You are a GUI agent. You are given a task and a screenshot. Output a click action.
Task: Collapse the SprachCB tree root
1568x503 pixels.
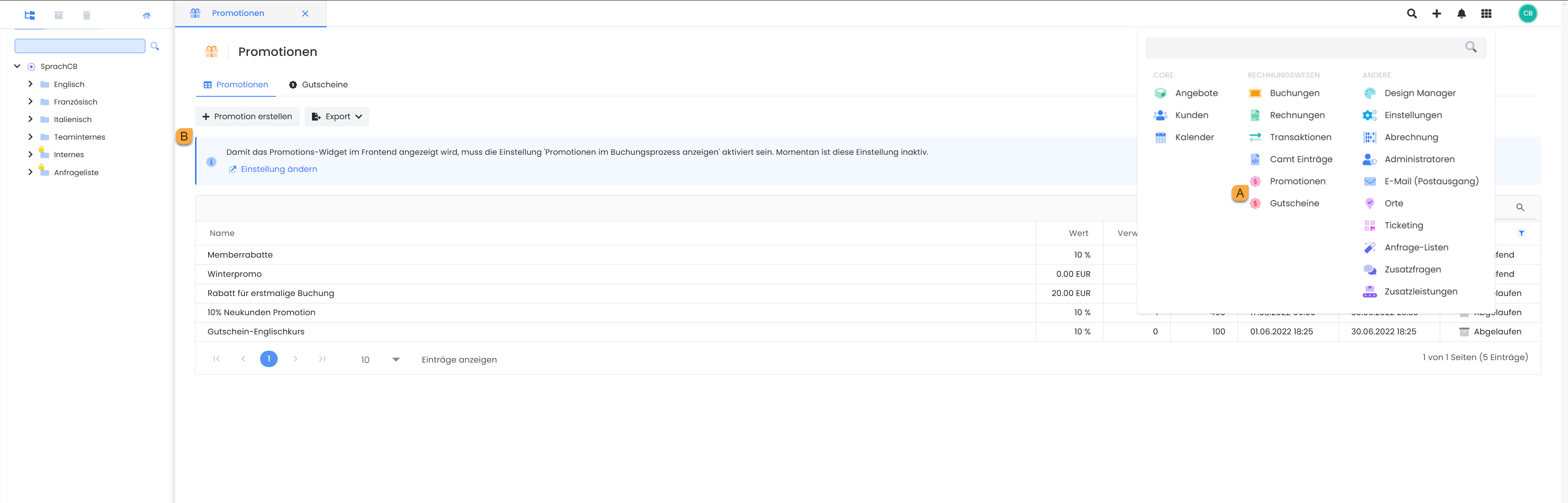point(17,67)
